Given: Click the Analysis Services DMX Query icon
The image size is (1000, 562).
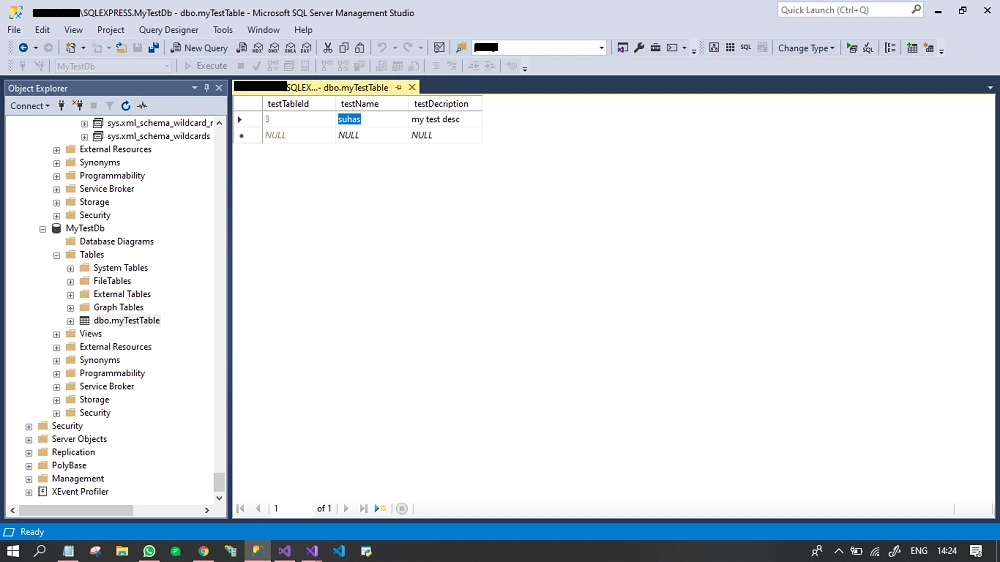Looking at the screenshot, I should click(274, 48).
